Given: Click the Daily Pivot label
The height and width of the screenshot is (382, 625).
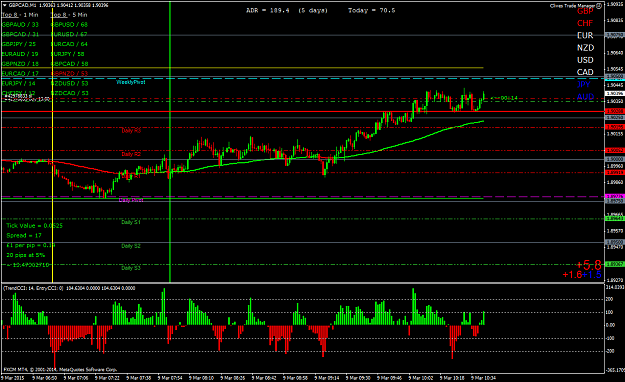Looking at the screenshot, I should coord(131,200).
